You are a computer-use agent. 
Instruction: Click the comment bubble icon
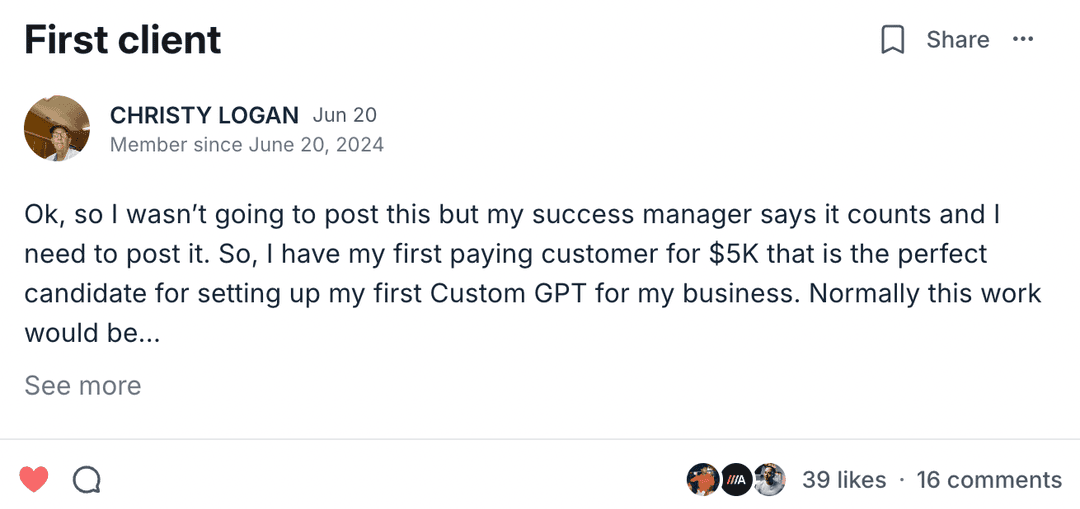click(87, 480)
